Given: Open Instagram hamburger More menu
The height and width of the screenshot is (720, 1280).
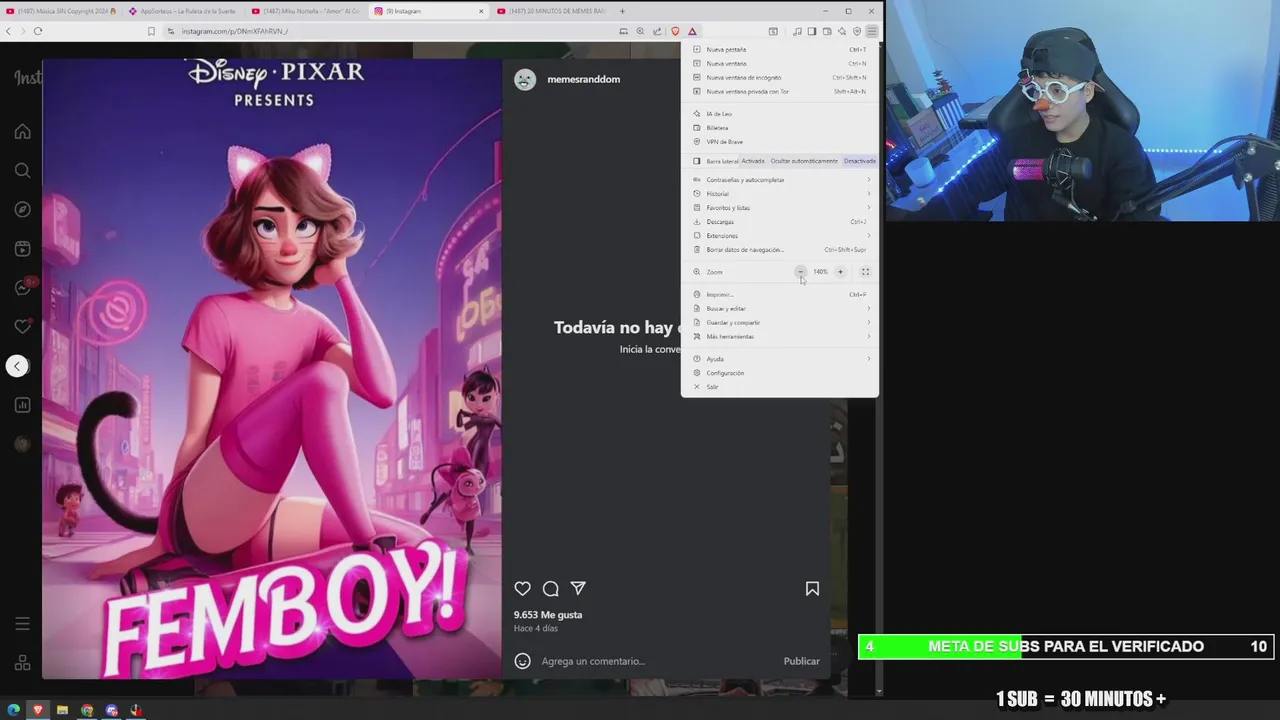Looking at the screenshot, I should click(x=22, y=624).
